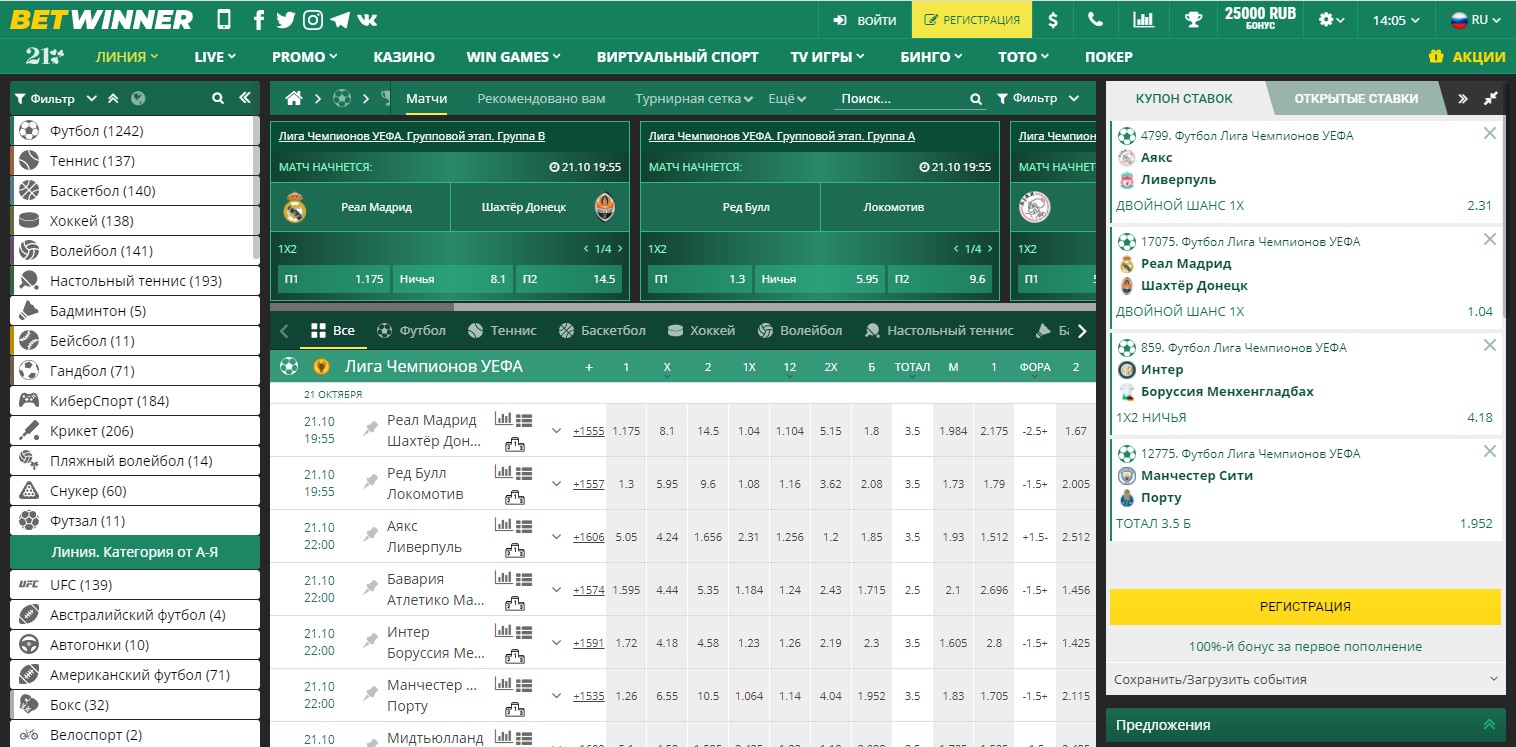
Task: Click the dollar payments icon
Action: 1053,19
